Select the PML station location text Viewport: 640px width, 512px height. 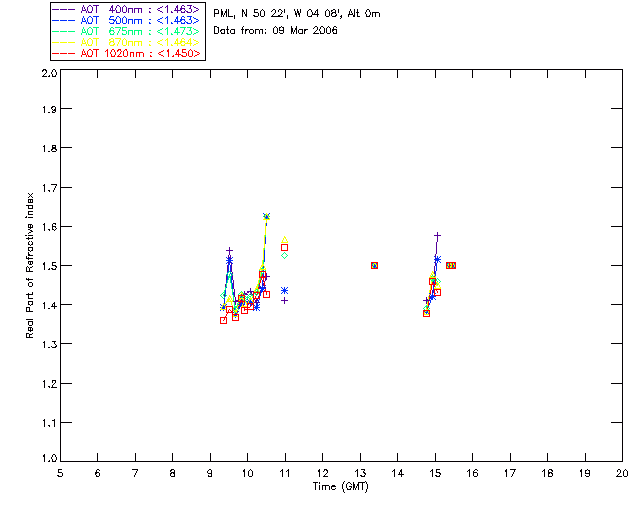[297, 14]
